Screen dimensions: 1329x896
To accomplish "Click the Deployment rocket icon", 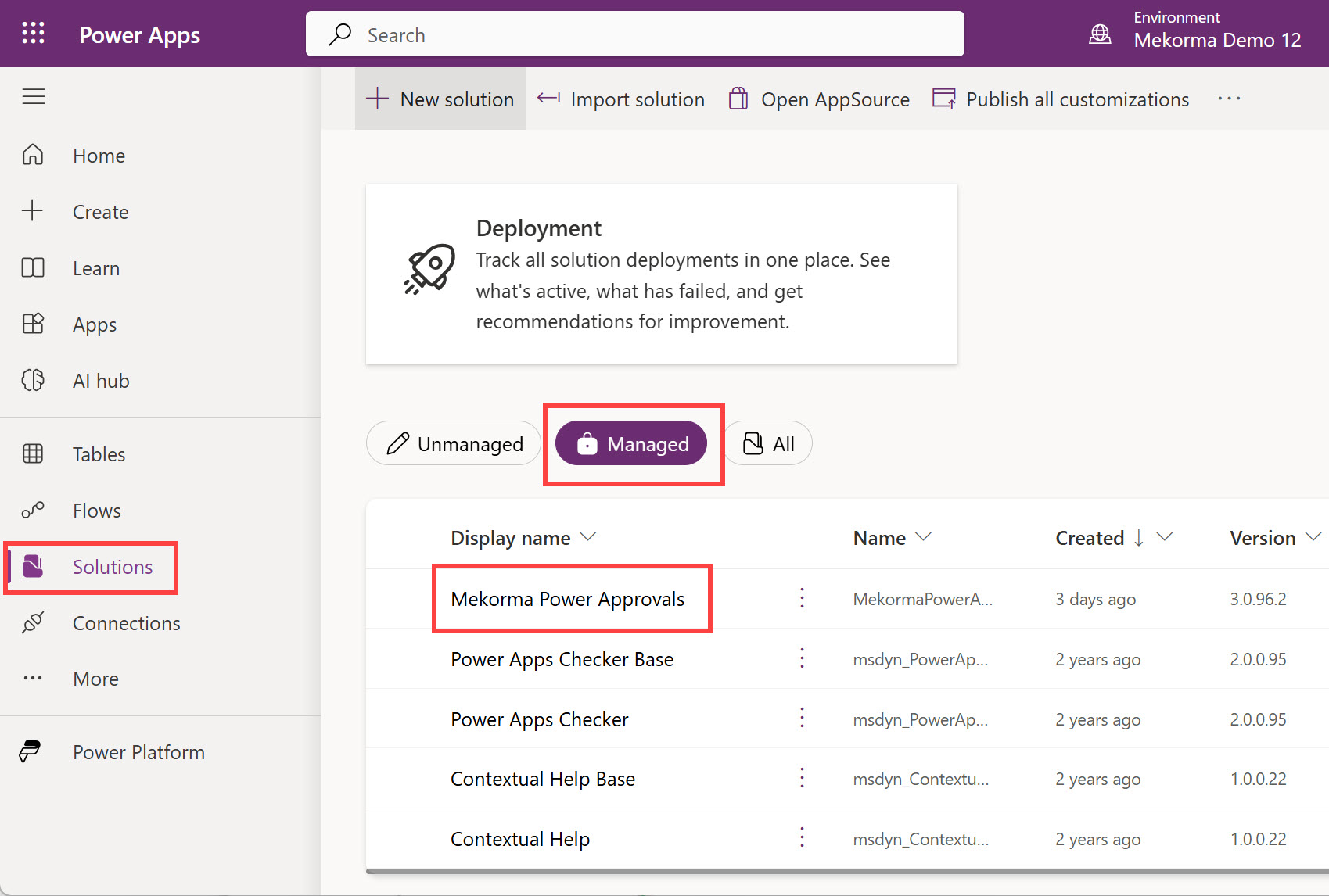I will [429, 269].
